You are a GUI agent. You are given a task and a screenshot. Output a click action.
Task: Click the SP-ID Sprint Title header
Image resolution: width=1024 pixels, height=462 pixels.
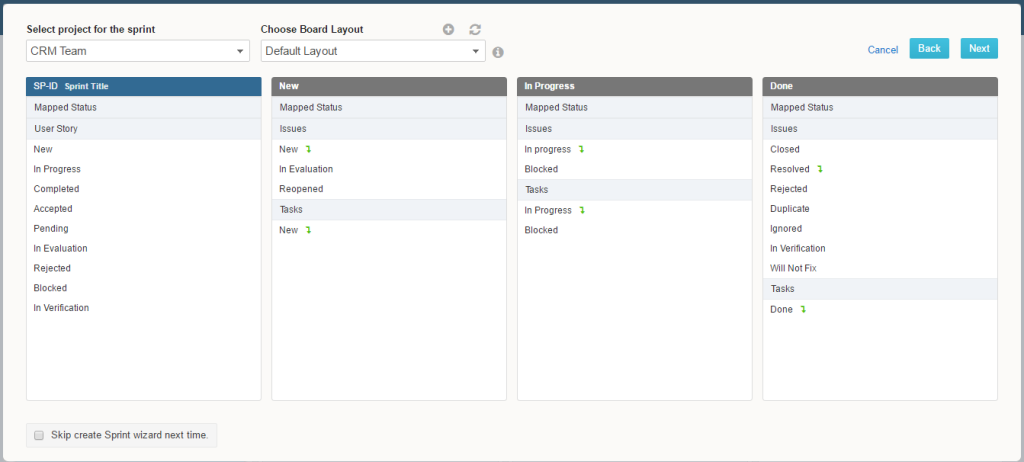[x=143, y=87]
